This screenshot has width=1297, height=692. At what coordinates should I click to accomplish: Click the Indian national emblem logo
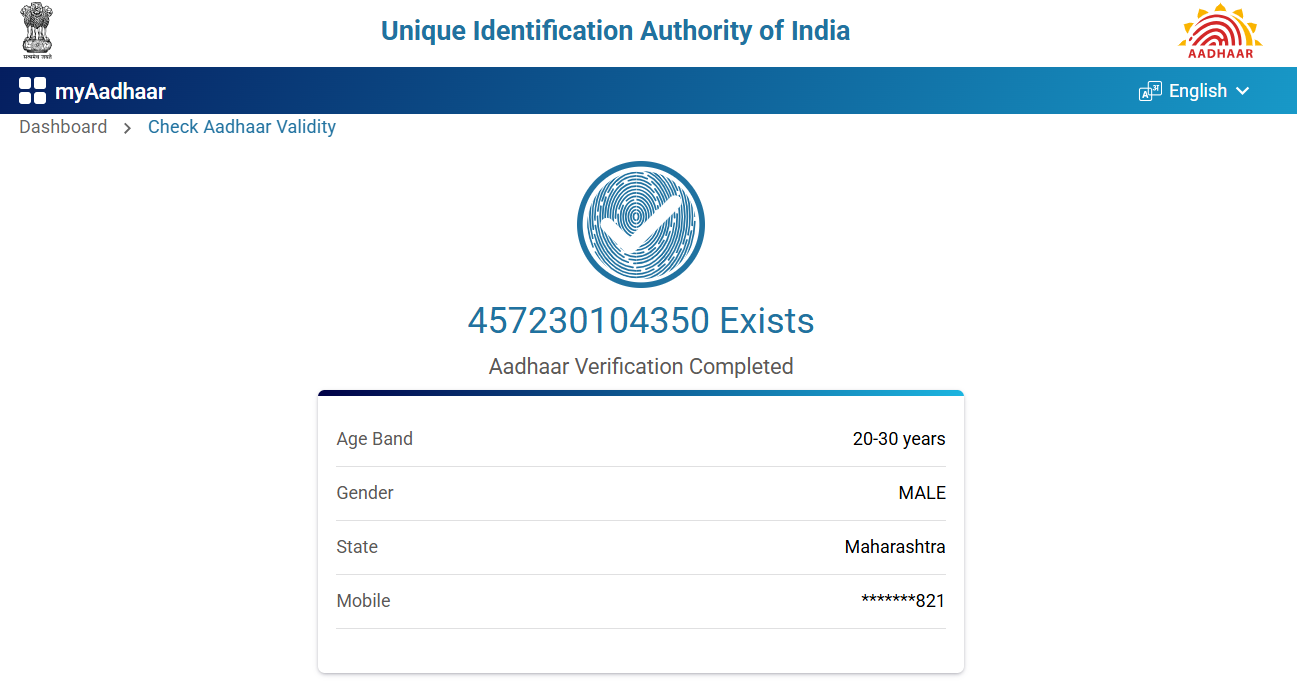click(37, 30)
